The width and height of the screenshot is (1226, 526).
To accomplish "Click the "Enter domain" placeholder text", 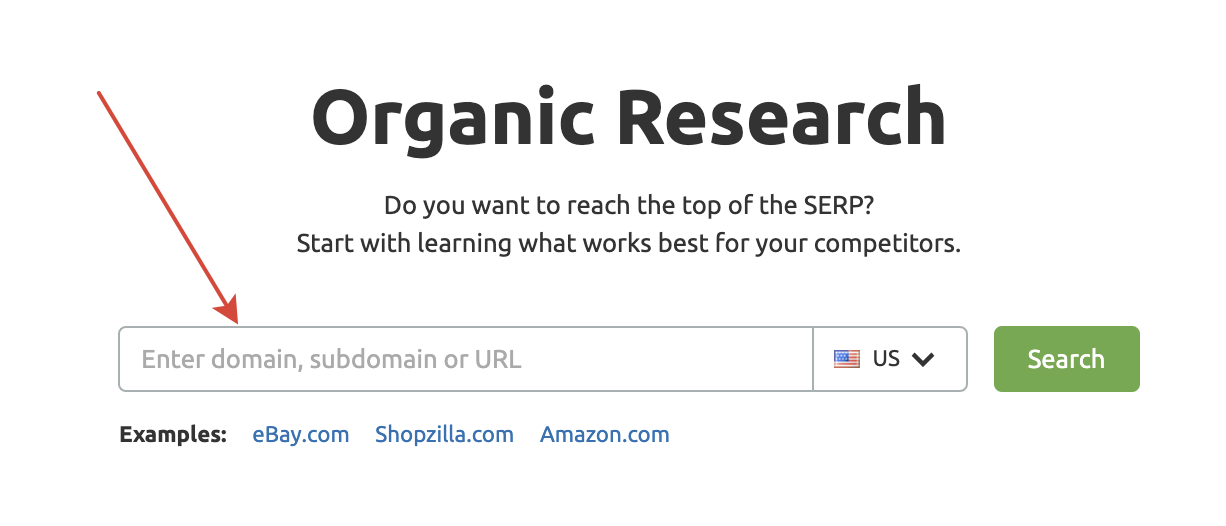I will point(331,359).
